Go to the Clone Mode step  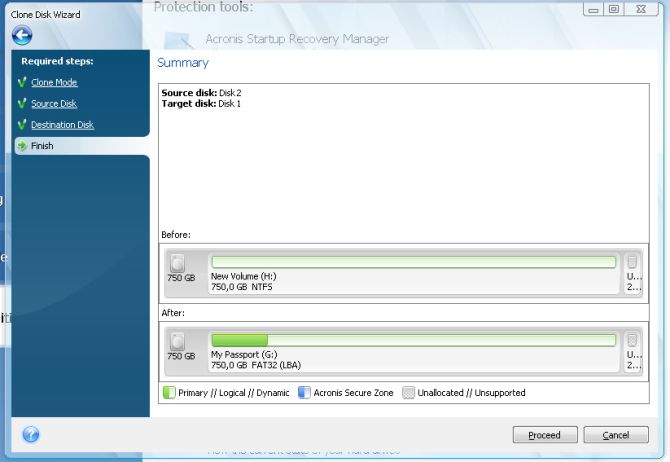[x=54, y=82]
